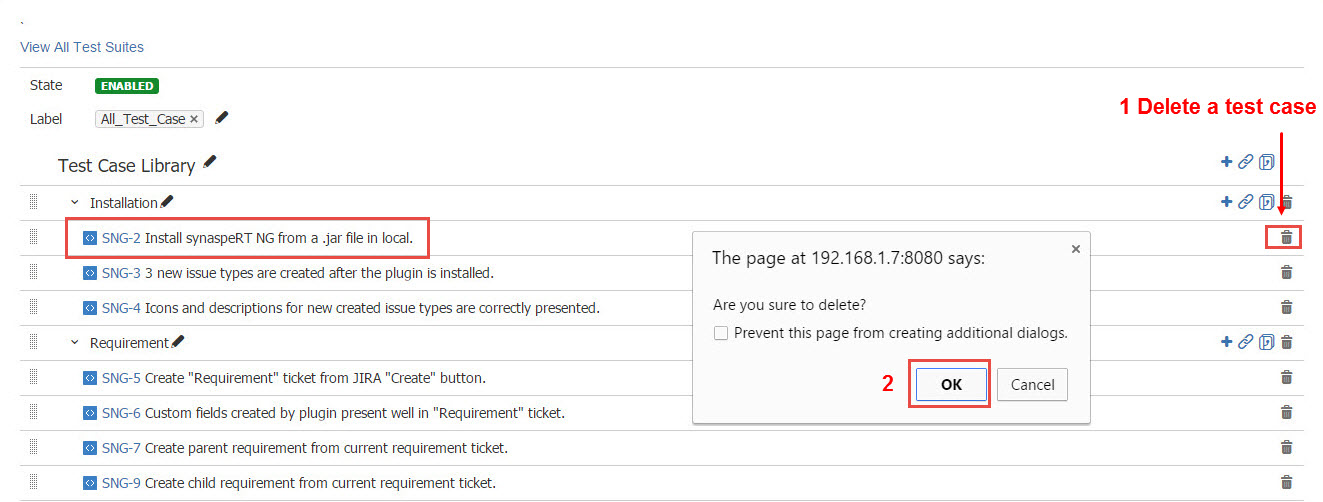Click the trash icon for test case SNG-4
This screenshot has height=502, width=1323.
[x=1287, y=307]
